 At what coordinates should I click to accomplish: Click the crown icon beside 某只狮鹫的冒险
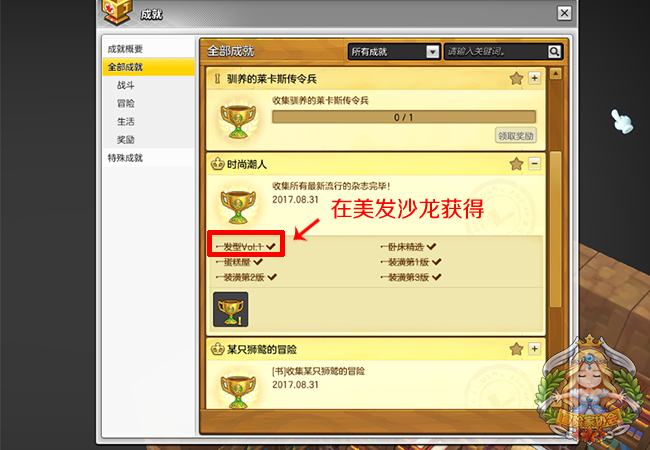point(217,349)
